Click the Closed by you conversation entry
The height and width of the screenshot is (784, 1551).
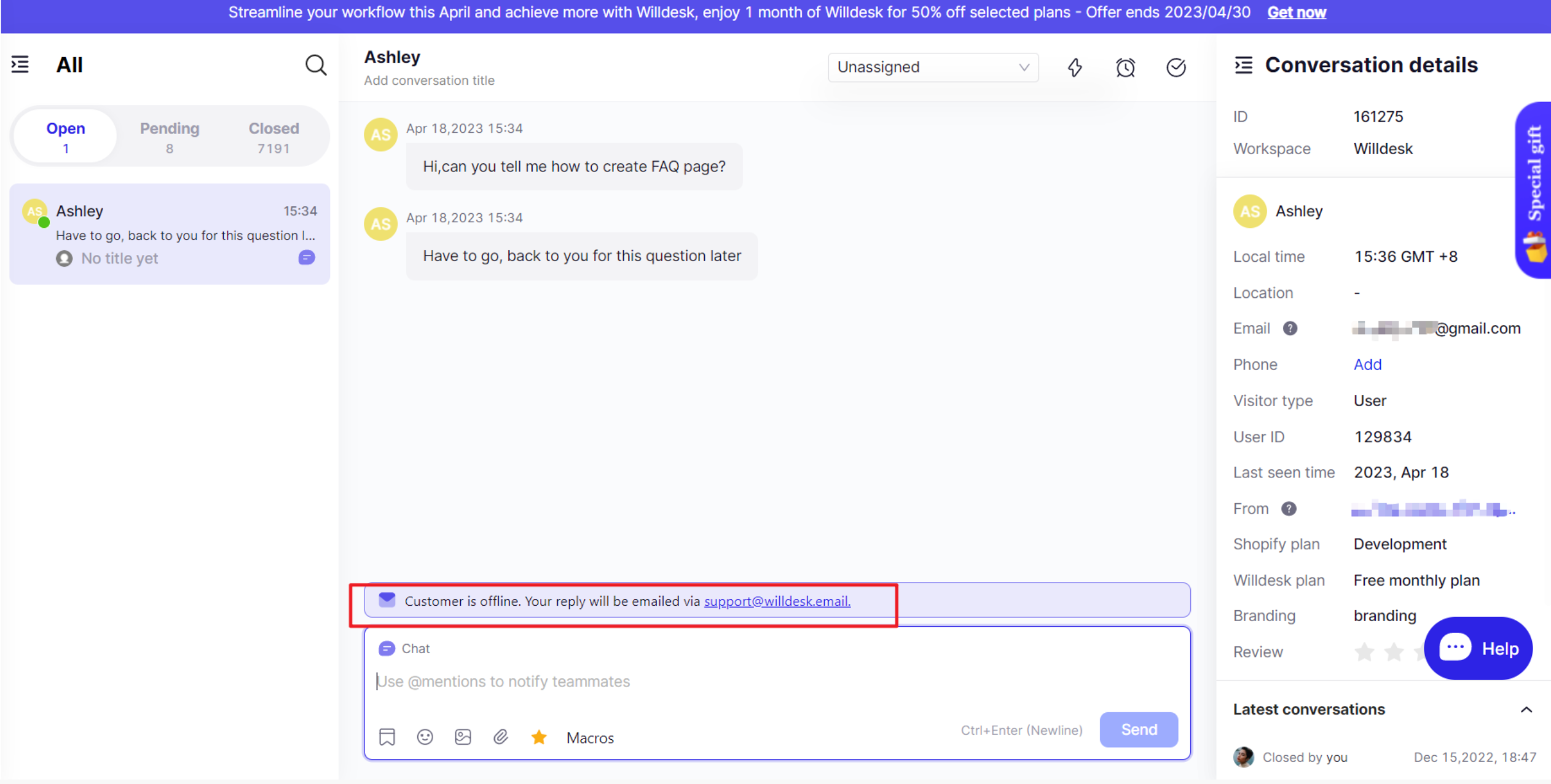point(1384,757)
